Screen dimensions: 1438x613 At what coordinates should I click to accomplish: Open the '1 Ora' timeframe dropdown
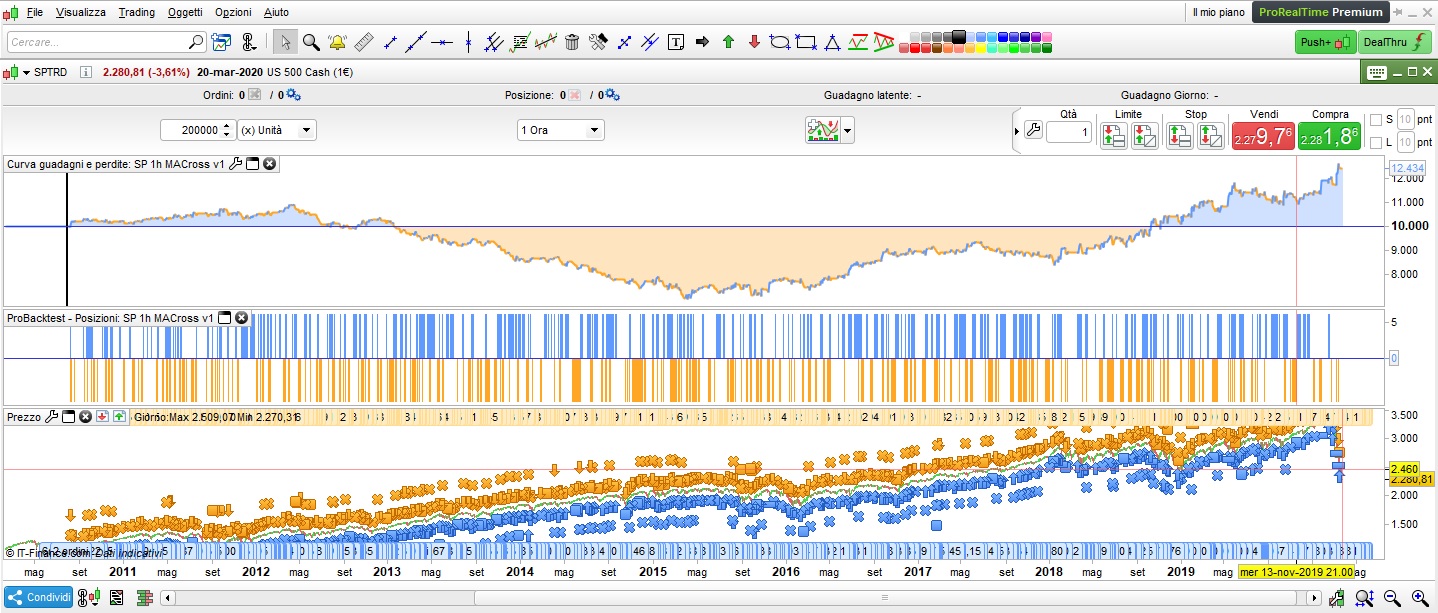[x=560, y=130]
